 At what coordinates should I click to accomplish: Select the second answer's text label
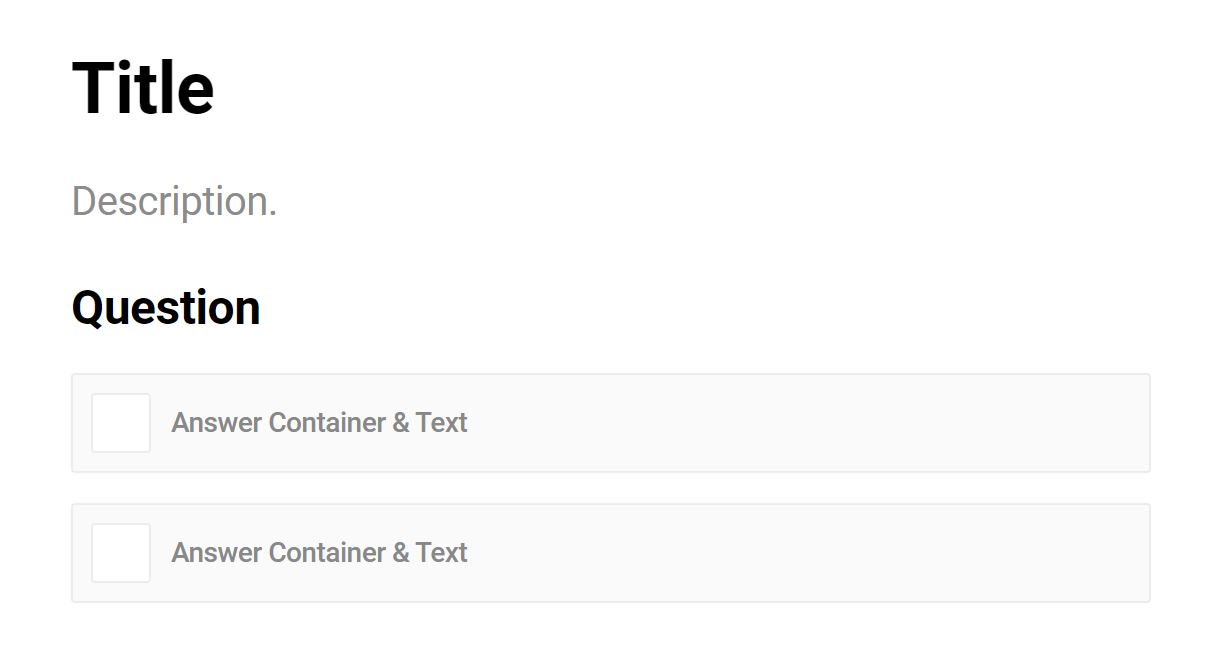318,553
